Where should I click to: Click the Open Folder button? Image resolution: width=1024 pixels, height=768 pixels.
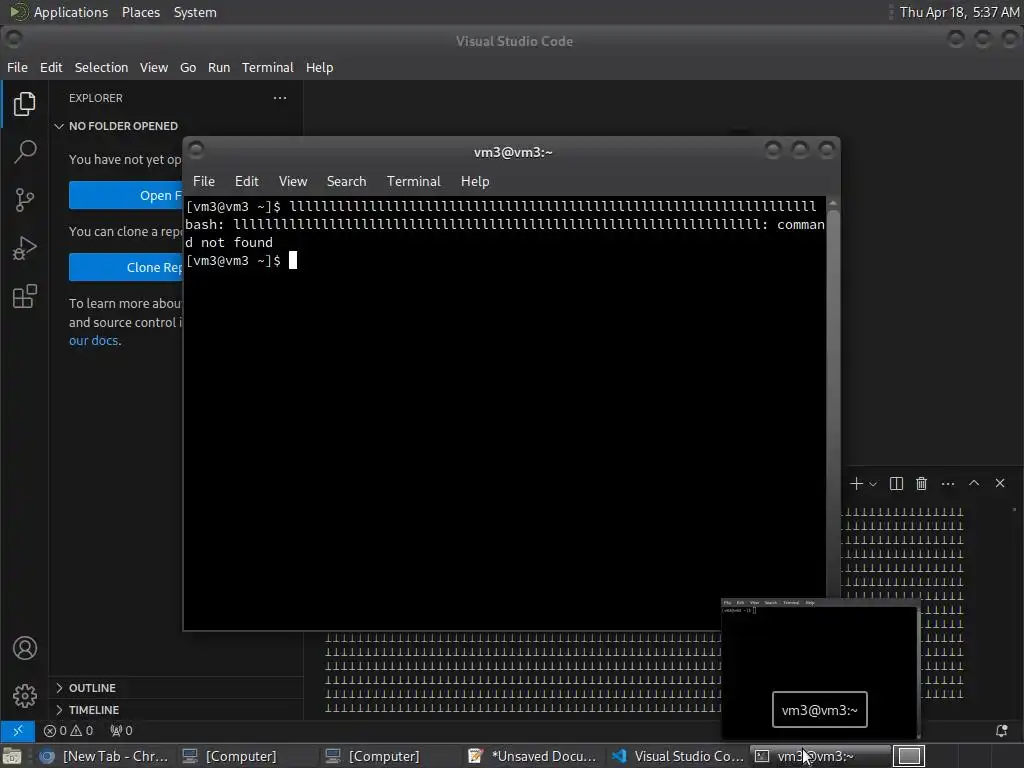(x=125, y=195)
